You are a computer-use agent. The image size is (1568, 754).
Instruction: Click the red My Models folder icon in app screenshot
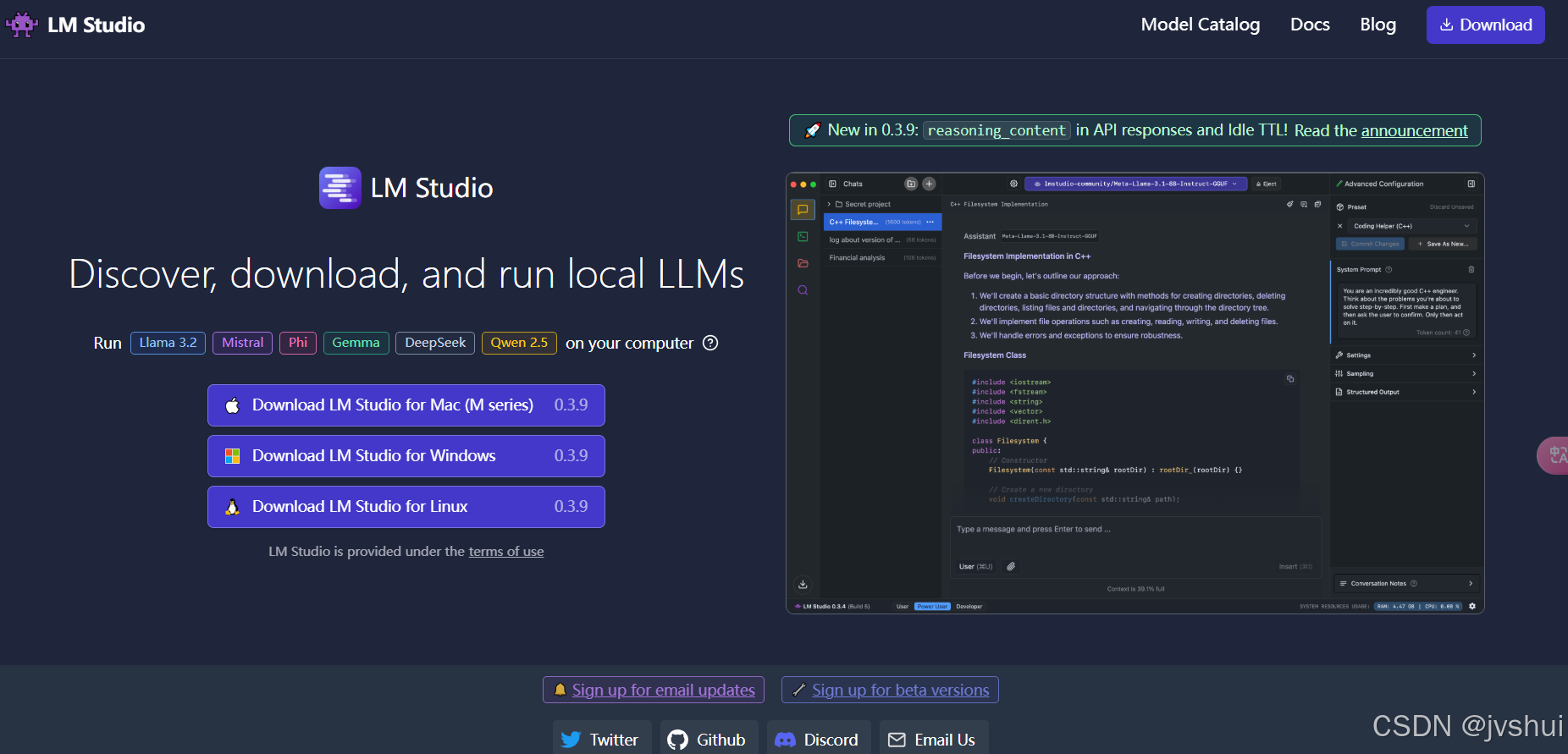[x=803, y=263]
